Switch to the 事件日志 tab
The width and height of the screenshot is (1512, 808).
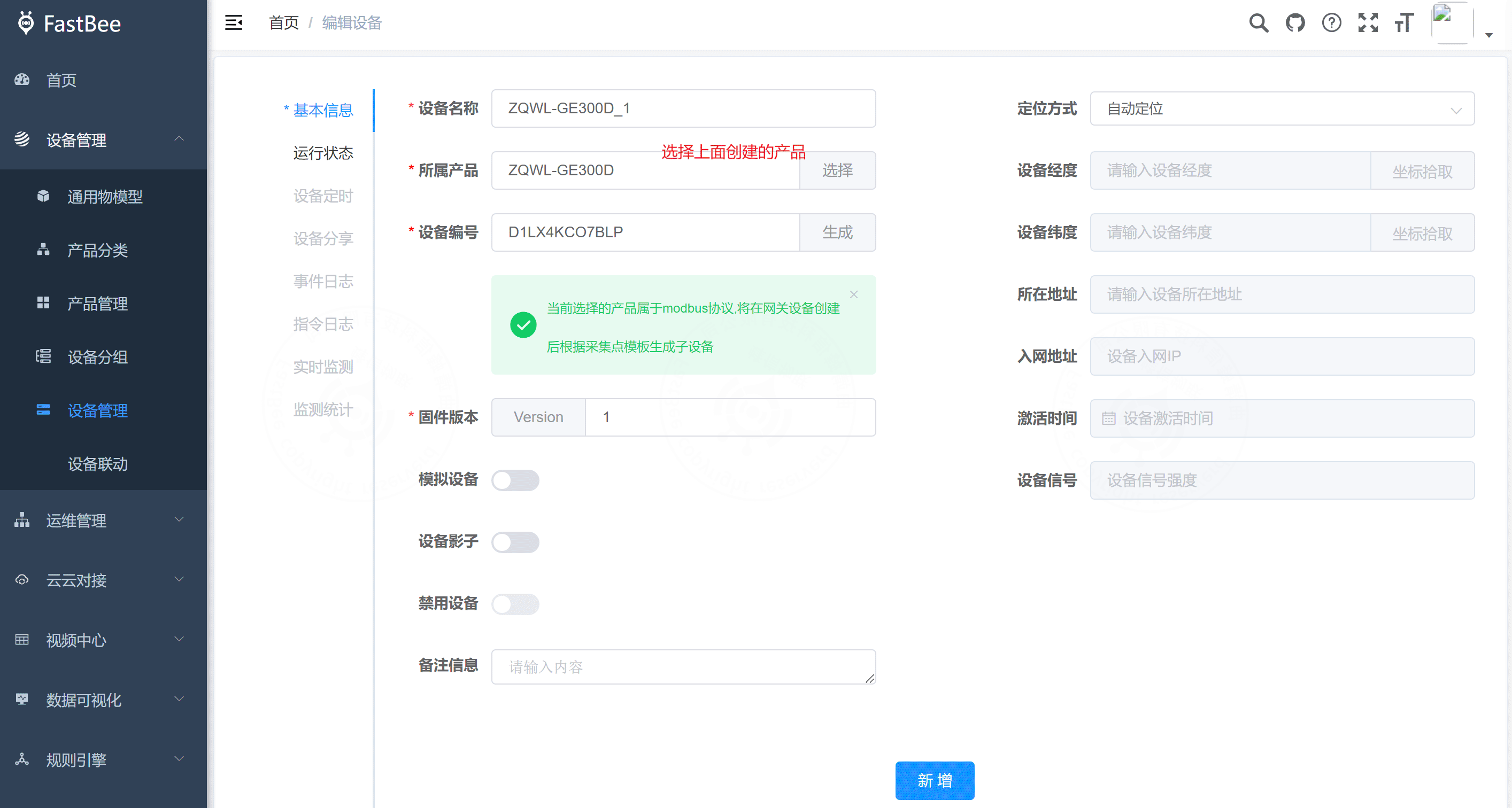pos(323,282)
